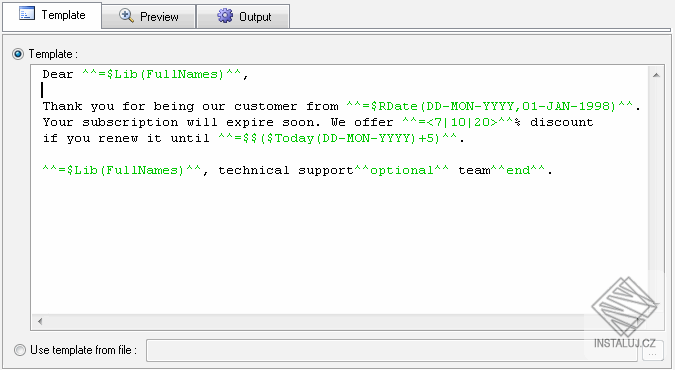Click the word "Dear" in the template
The height and width of the screenshot is (370, 675).
(x=58, y=75)
